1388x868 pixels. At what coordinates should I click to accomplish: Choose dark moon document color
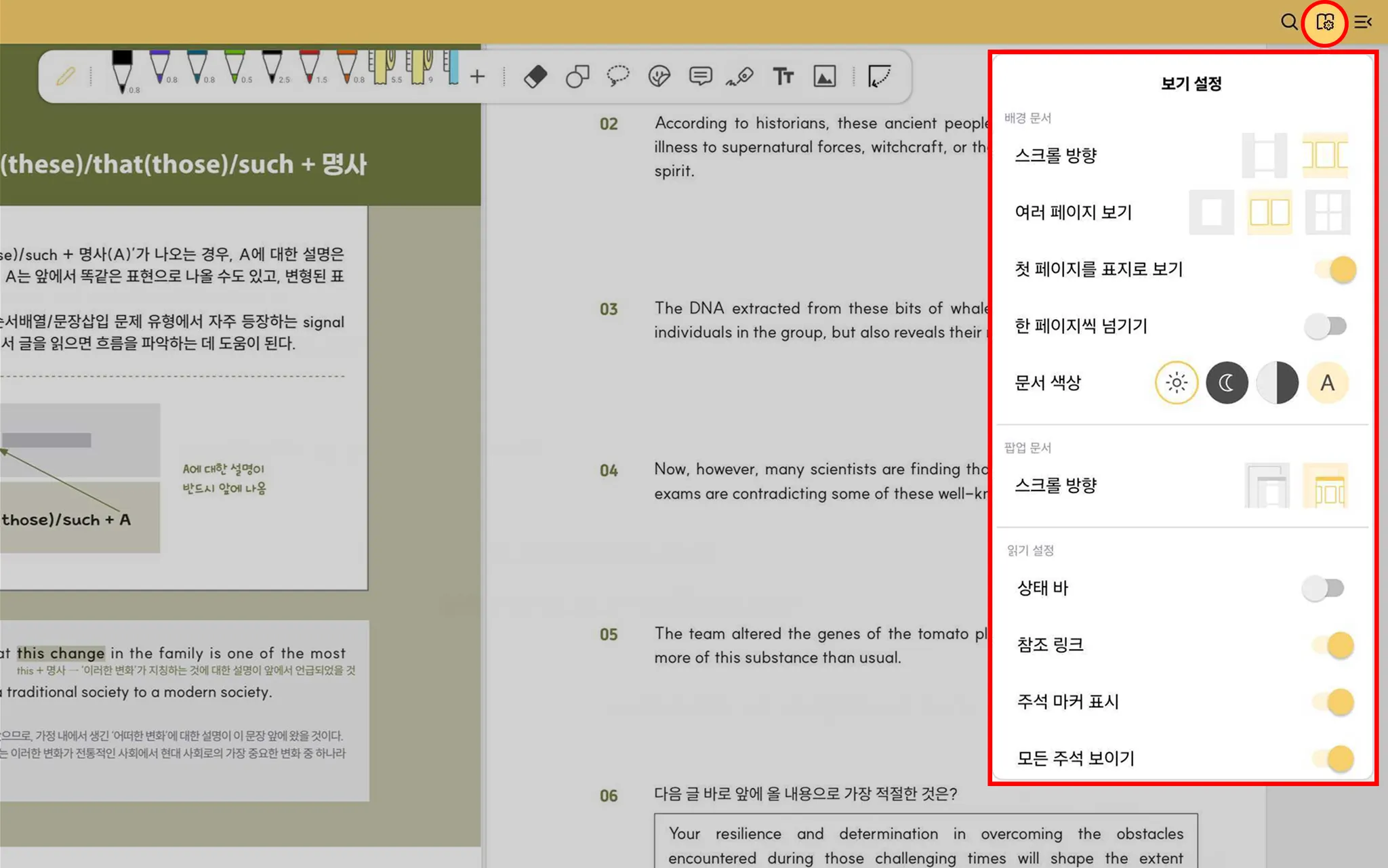1226,383
